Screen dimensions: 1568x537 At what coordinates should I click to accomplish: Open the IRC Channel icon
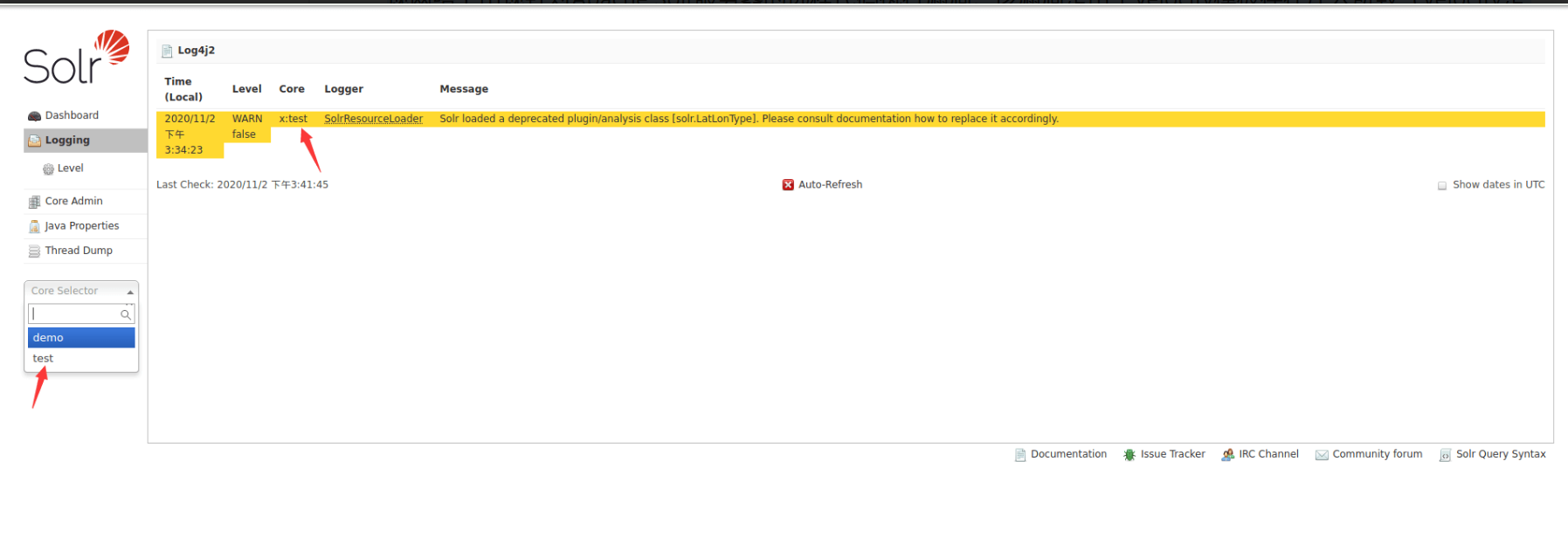pyautogui.click(x=1228, y=455)
